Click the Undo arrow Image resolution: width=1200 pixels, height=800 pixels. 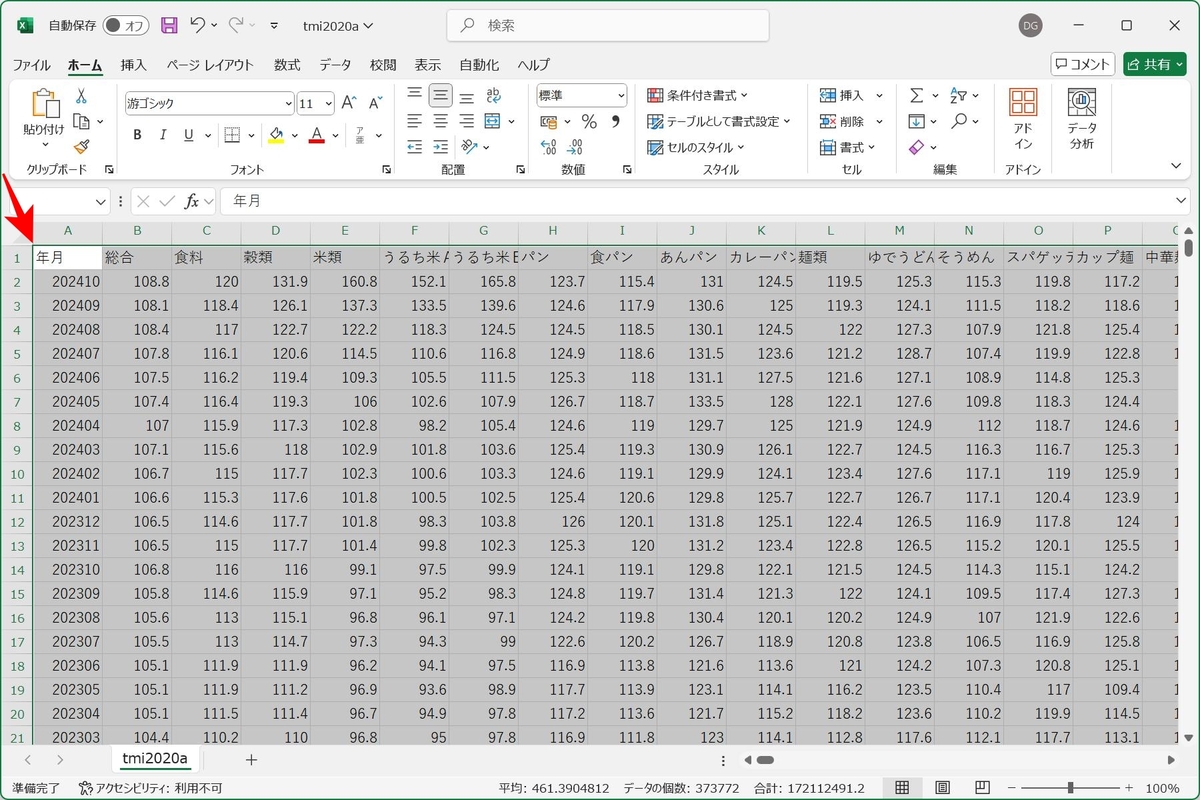[x=198, y=25]
